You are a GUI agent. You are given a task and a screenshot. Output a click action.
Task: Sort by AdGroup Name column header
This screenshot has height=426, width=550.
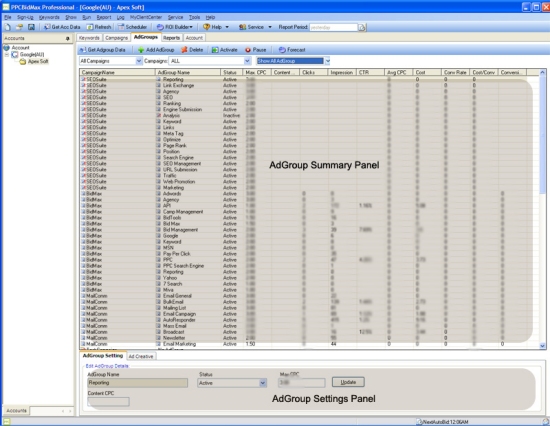pyautogui.click(x=188, y=72)
